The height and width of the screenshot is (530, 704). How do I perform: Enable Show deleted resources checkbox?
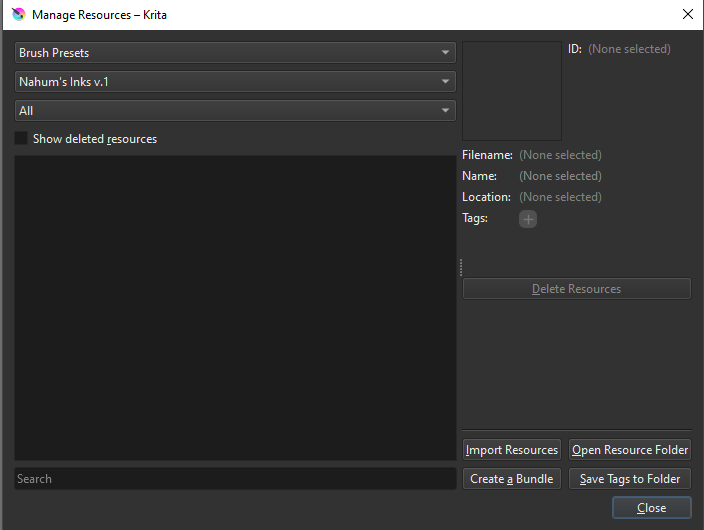click(x=22, y=139)
